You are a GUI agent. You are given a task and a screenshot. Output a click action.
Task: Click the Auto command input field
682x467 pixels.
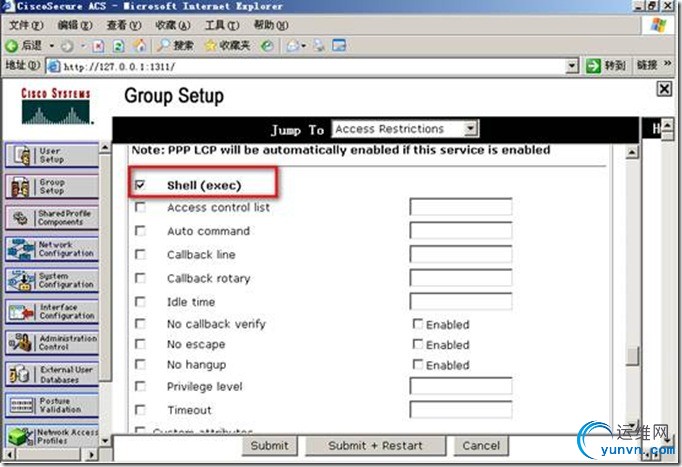click(461, 230)
